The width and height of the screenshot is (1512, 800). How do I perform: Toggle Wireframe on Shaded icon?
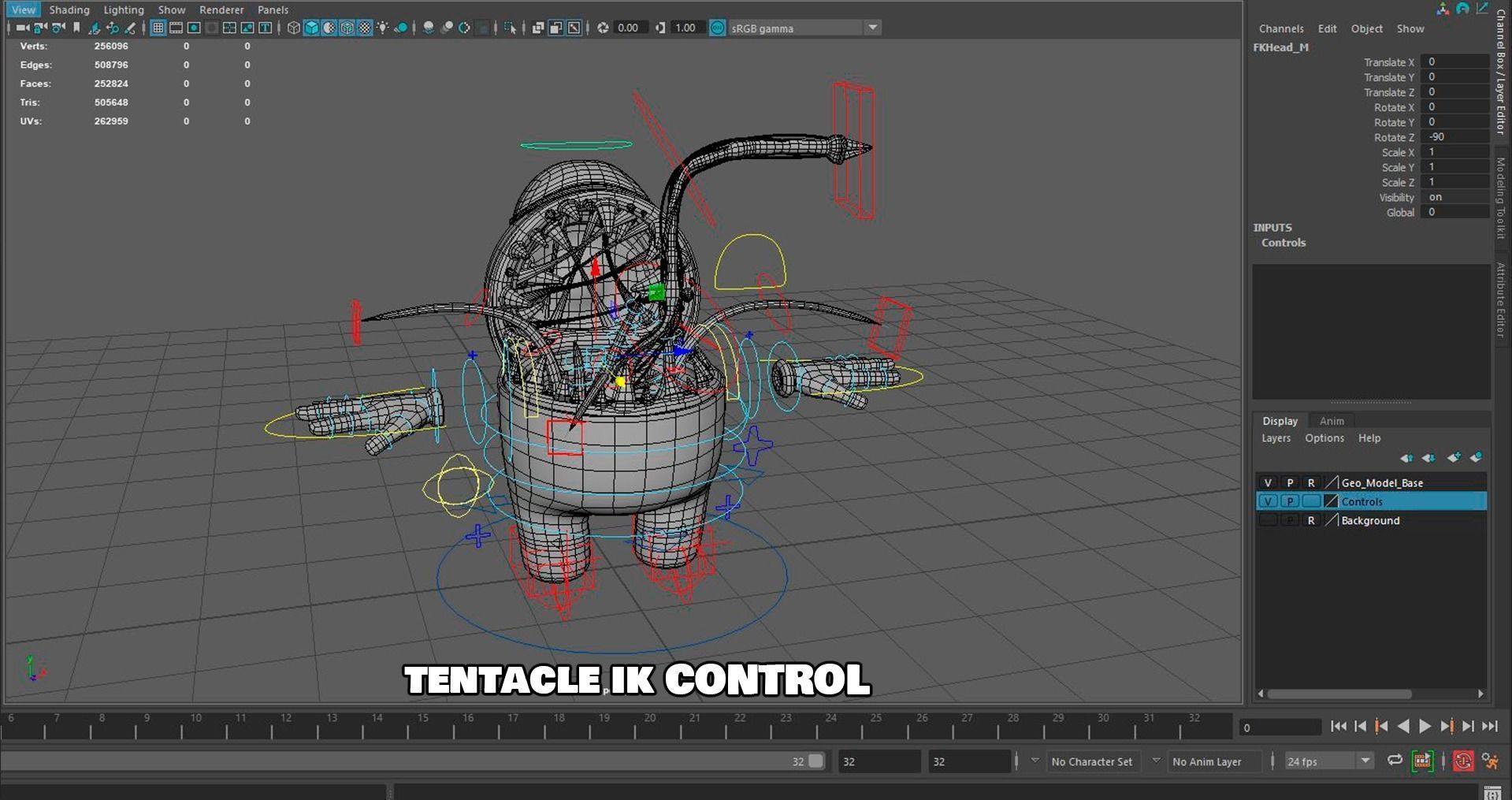pos(347,28)
